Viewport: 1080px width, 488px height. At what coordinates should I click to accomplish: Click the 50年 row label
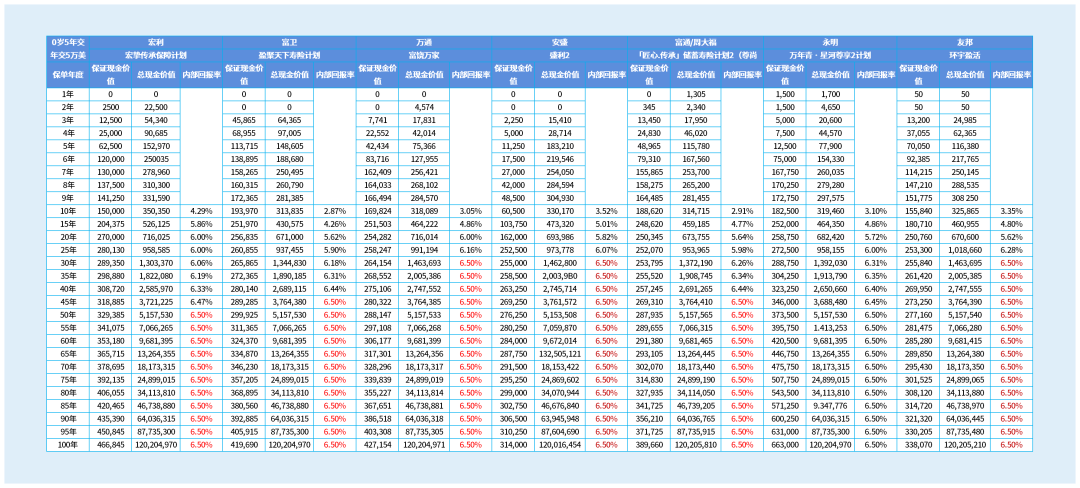pos(68,316)
